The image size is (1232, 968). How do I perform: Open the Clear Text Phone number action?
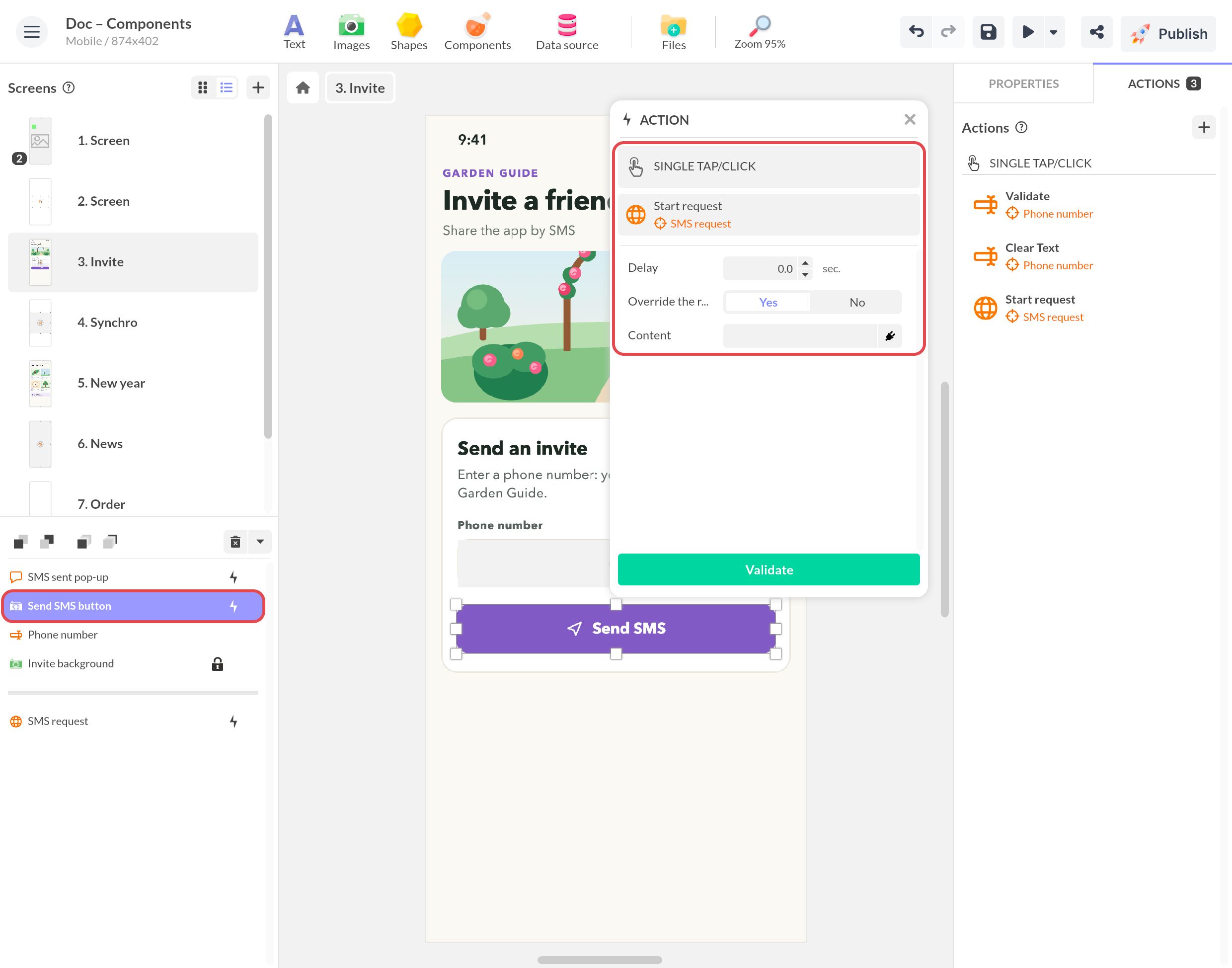tap(1088, 257)
